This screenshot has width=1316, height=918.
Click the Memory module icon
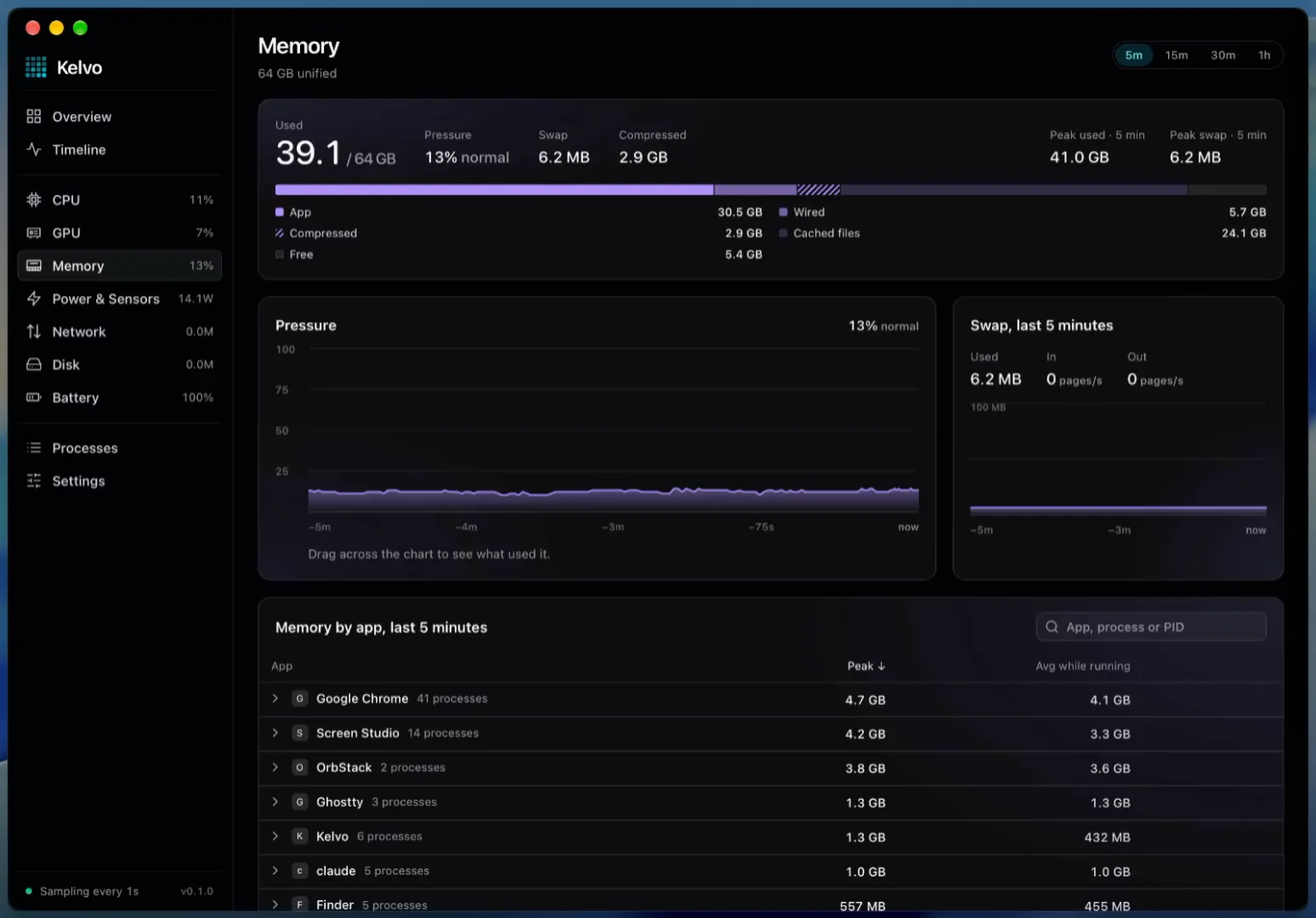pyautogui.click(x=34, y=266)
